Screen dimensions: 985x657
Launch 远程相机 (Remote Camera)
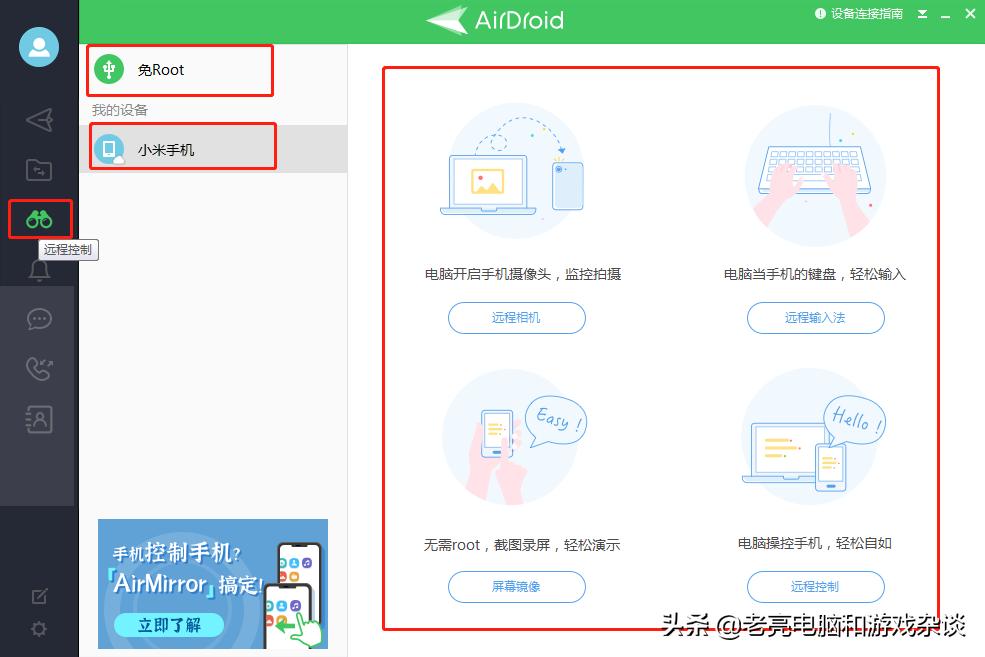(516, 318)
